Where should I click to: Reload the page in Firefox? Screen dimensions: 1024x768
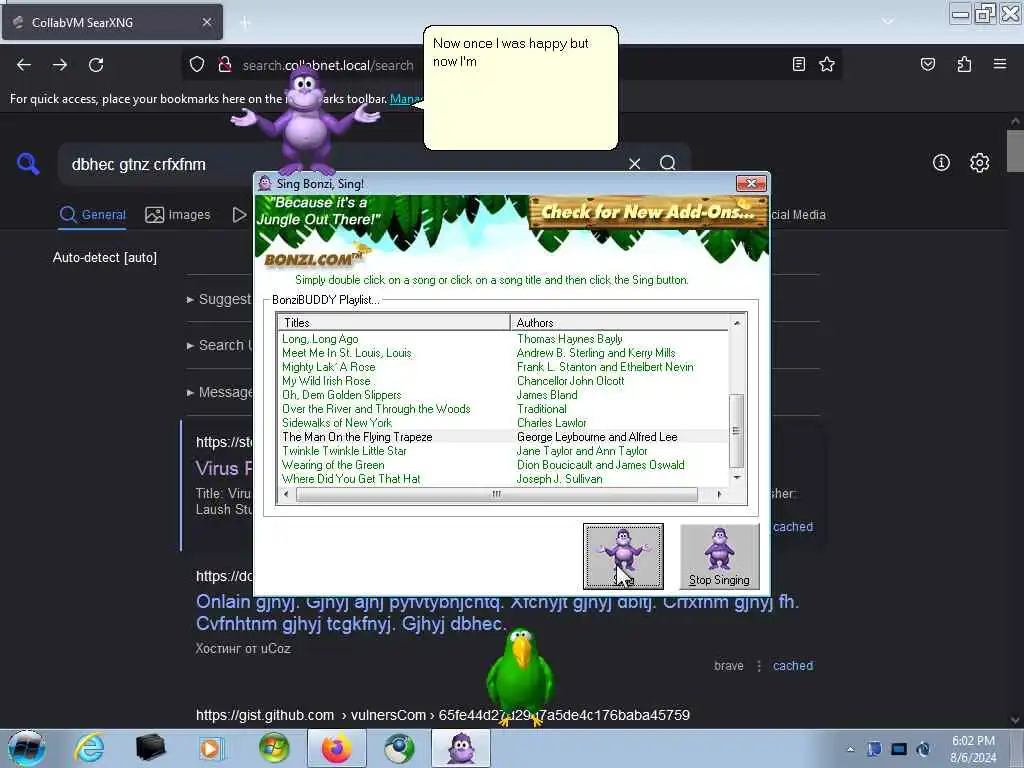point(96,65)
